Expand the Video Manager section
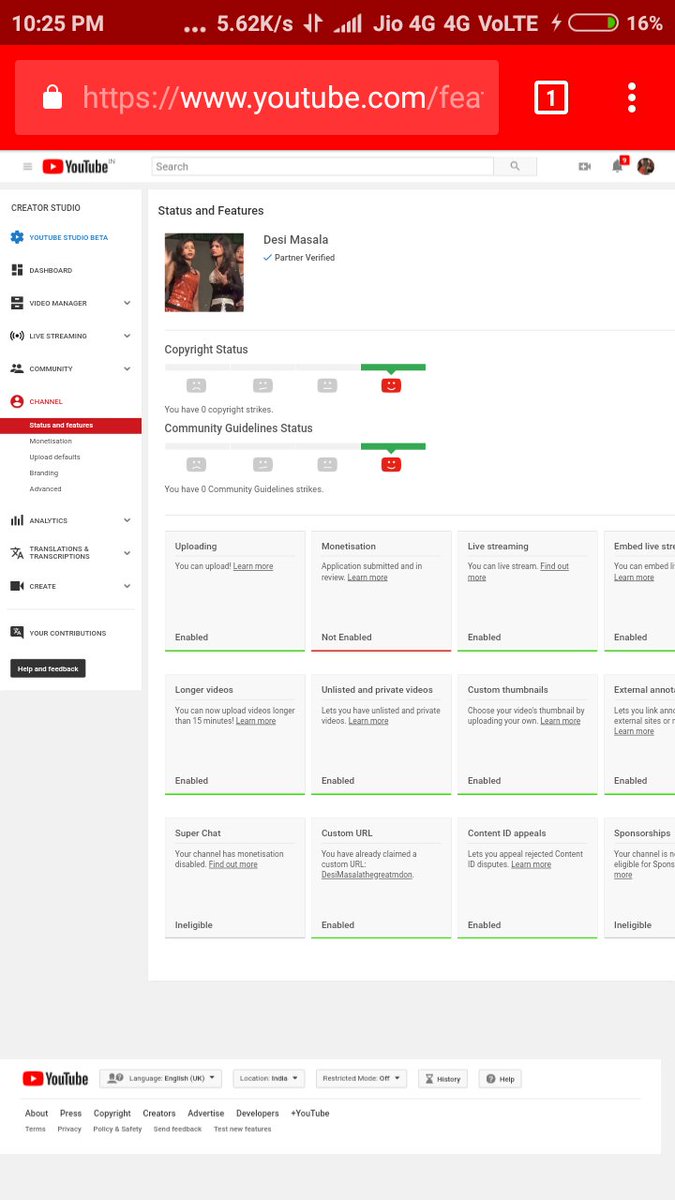Viewport: 675px width, 1200px height. click(x=127, y=303)
